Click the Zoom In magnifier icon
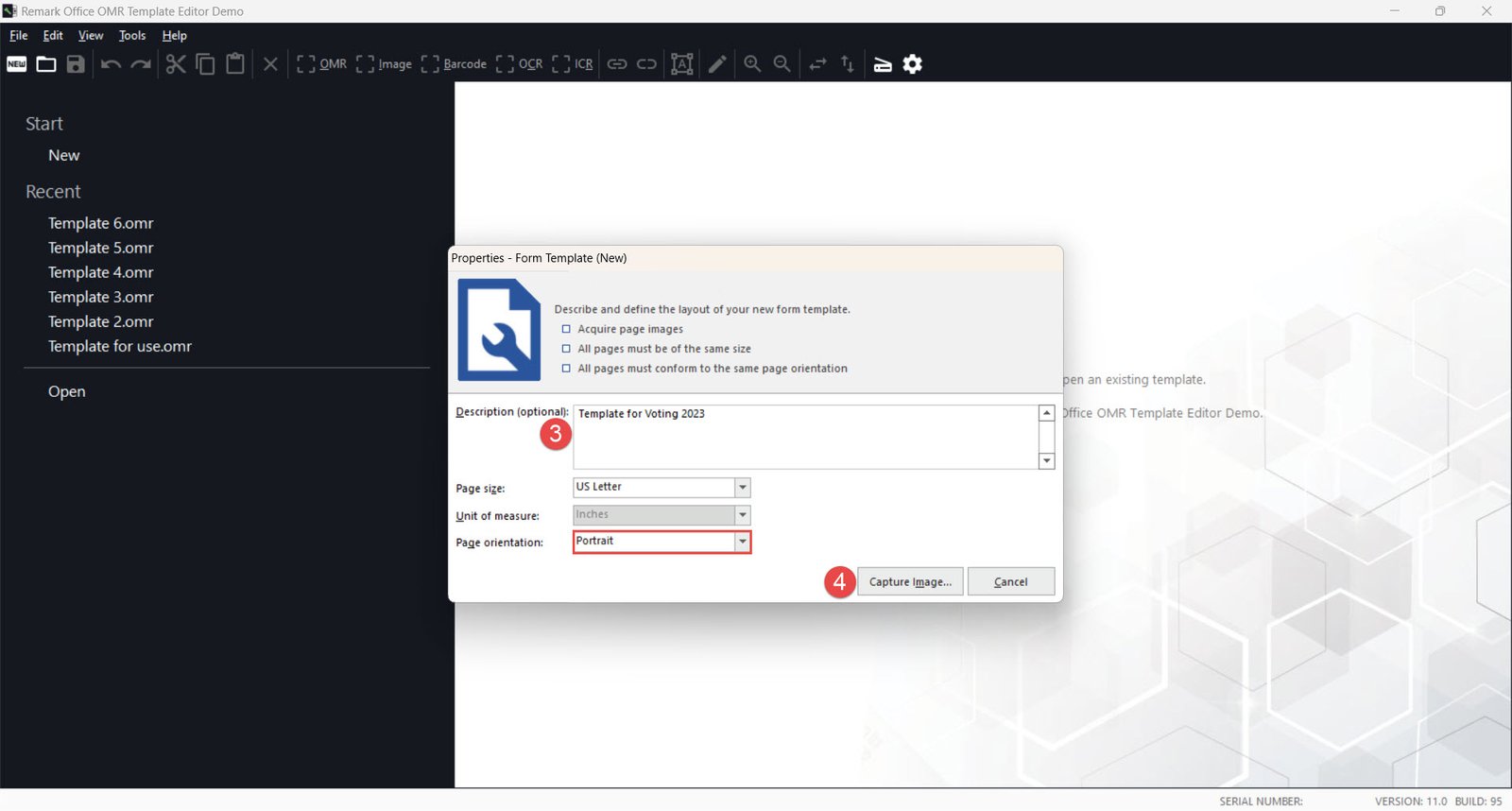The image size is (1512, 811). 752,64
